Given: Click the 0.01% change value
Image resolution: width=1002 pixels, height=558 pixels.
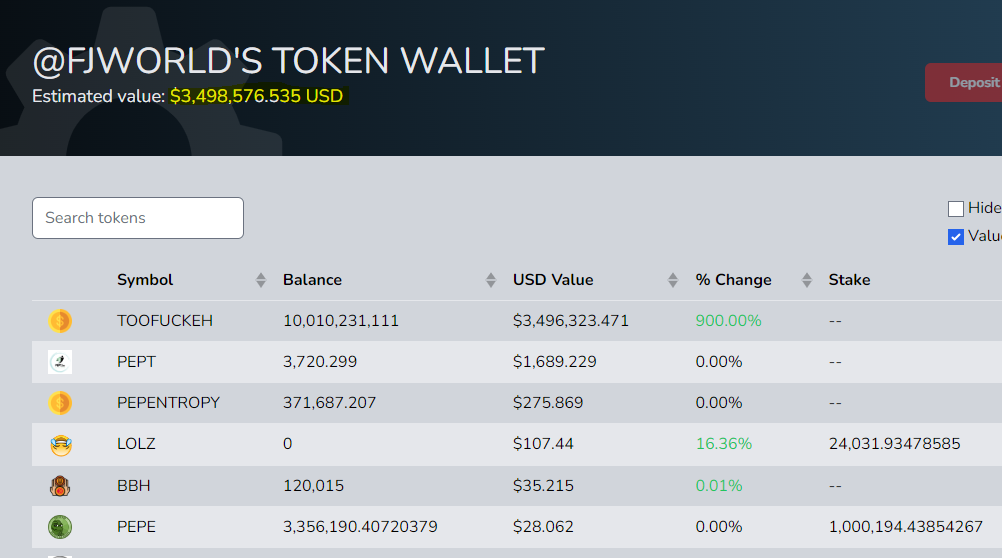Looking at the screenshot, I should (x=719, y=486).
